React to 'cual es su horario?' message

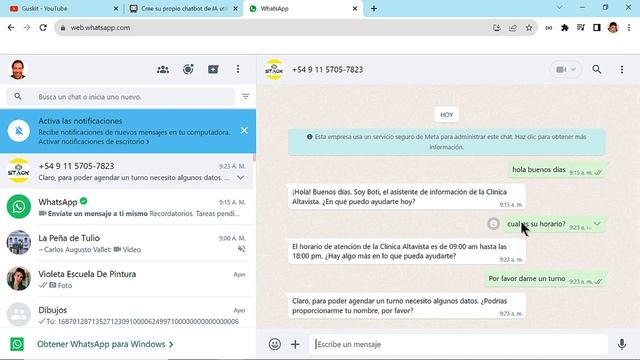(493, 224)
